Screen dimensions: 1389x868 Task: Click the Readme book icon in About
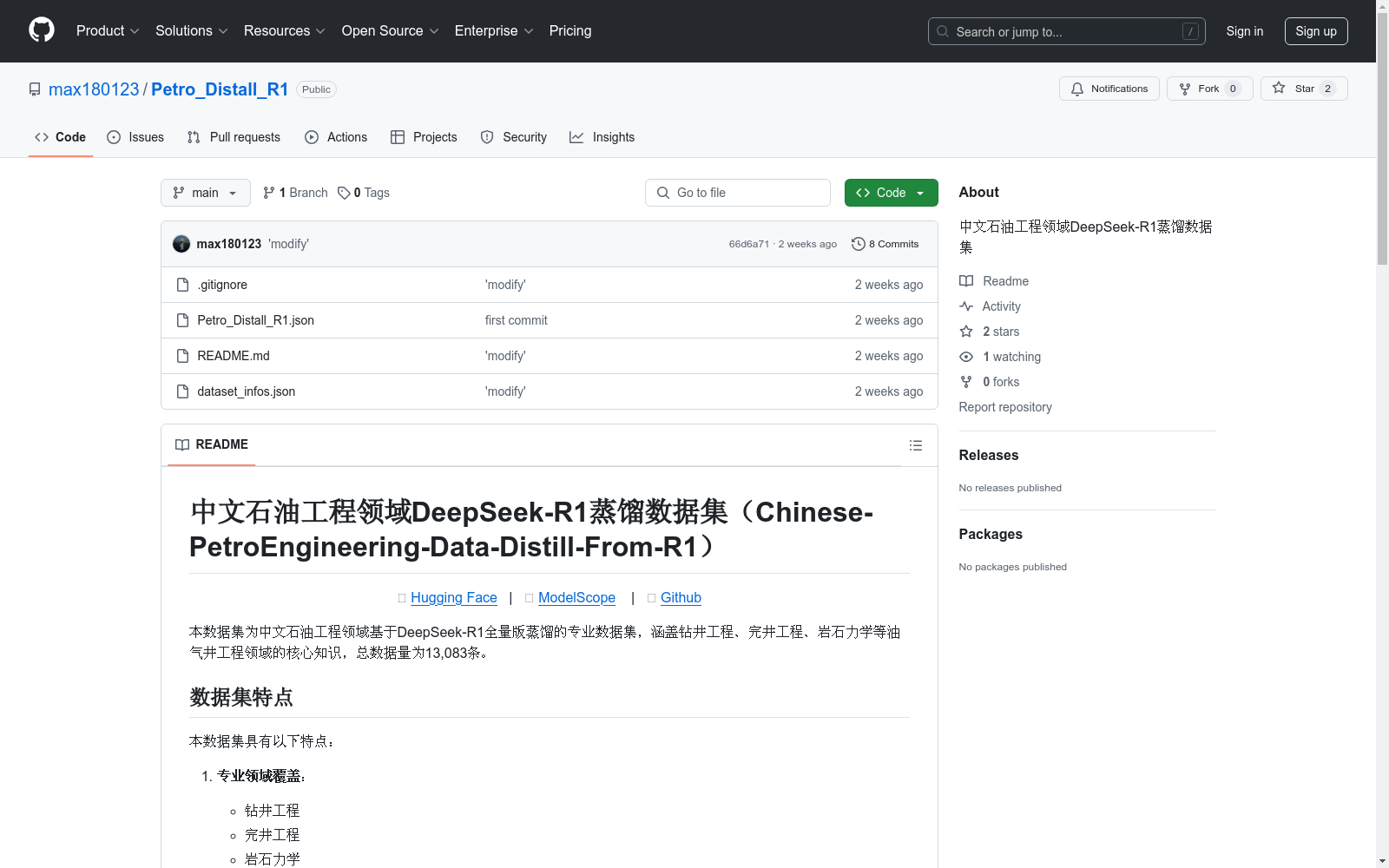[x=966, y=281]
